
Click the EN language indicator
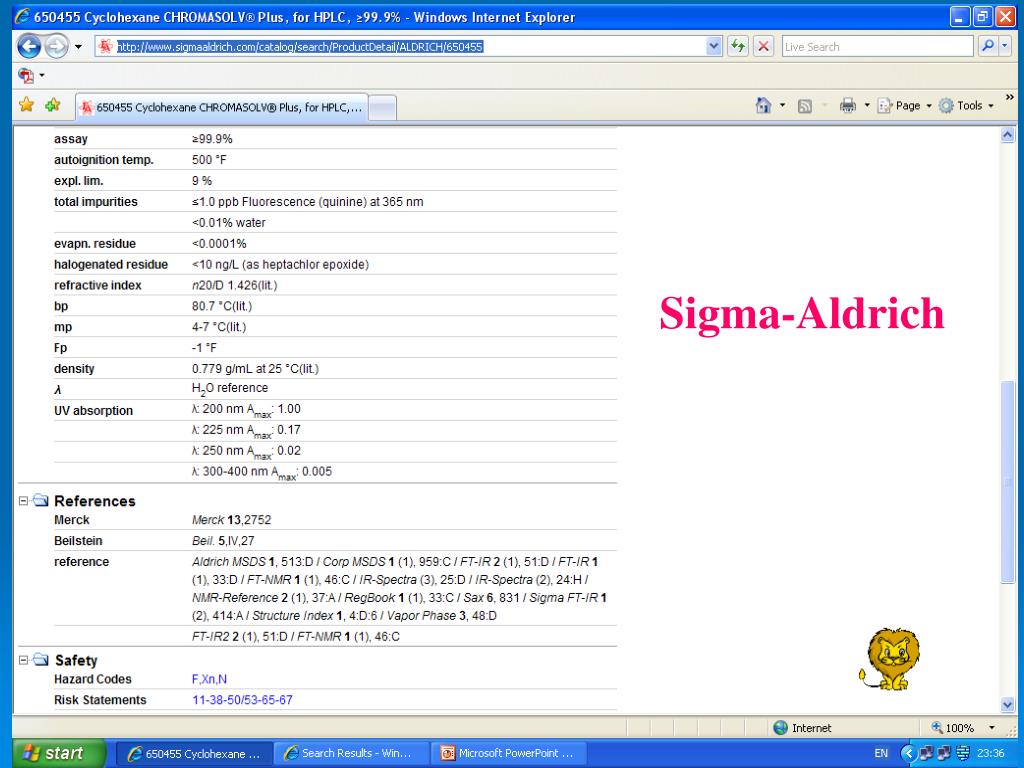coord(881,754)
